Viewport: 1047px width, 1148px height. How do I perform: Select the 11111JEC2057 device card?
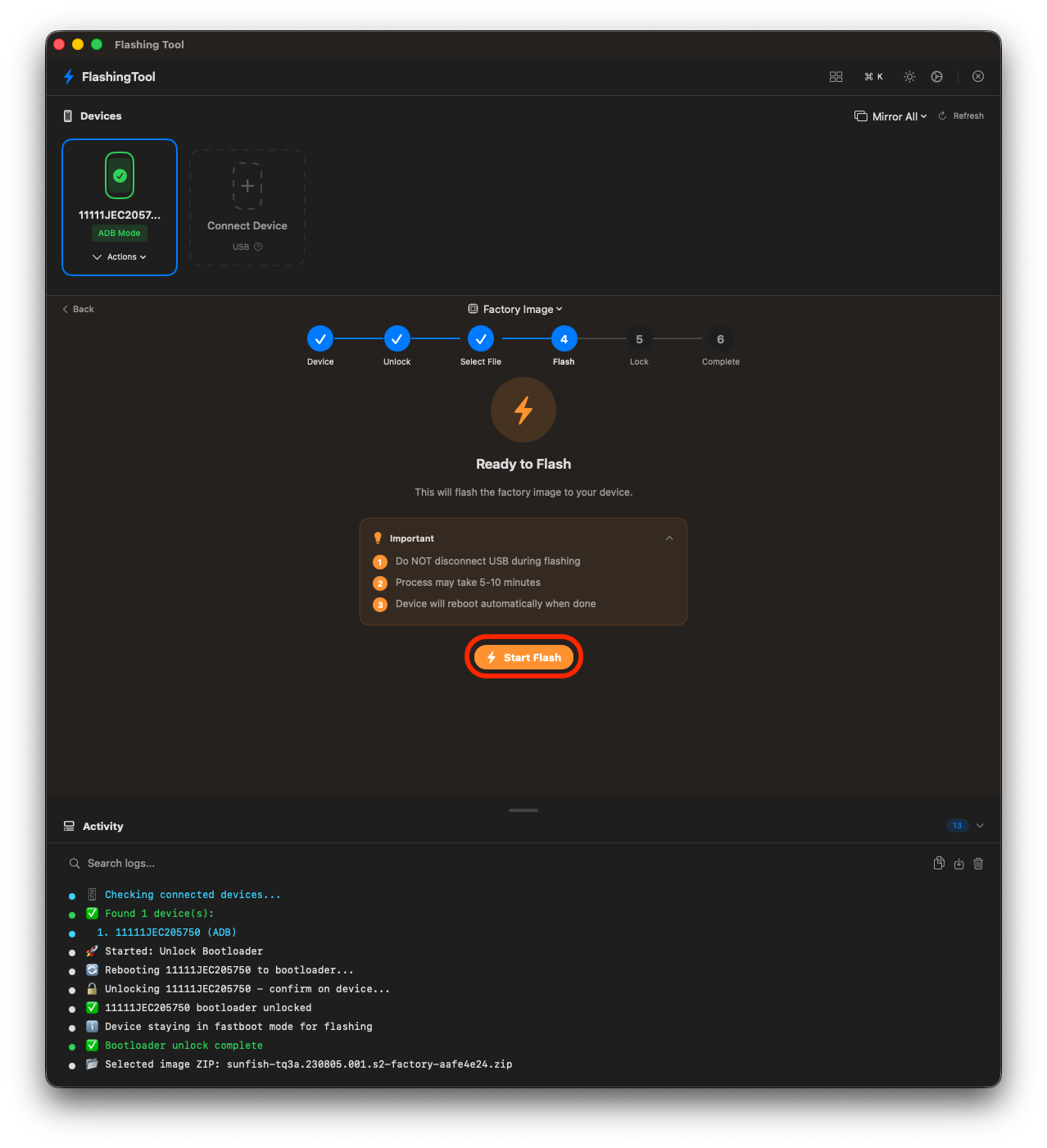coord(120,207)
